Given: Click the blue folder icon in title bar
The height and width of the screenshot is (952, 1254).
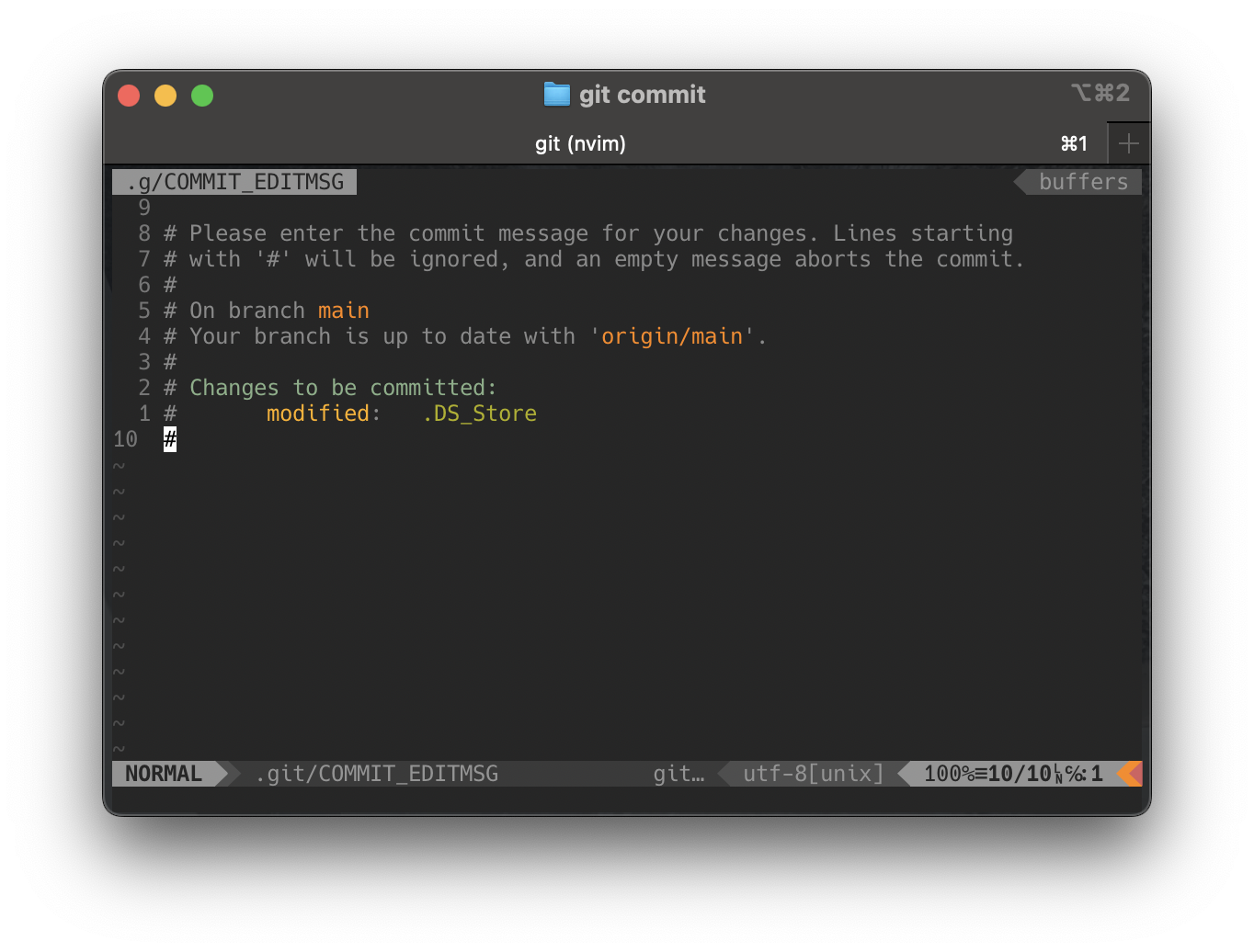Looking at the screenshot, I should [x=555, y=94].
